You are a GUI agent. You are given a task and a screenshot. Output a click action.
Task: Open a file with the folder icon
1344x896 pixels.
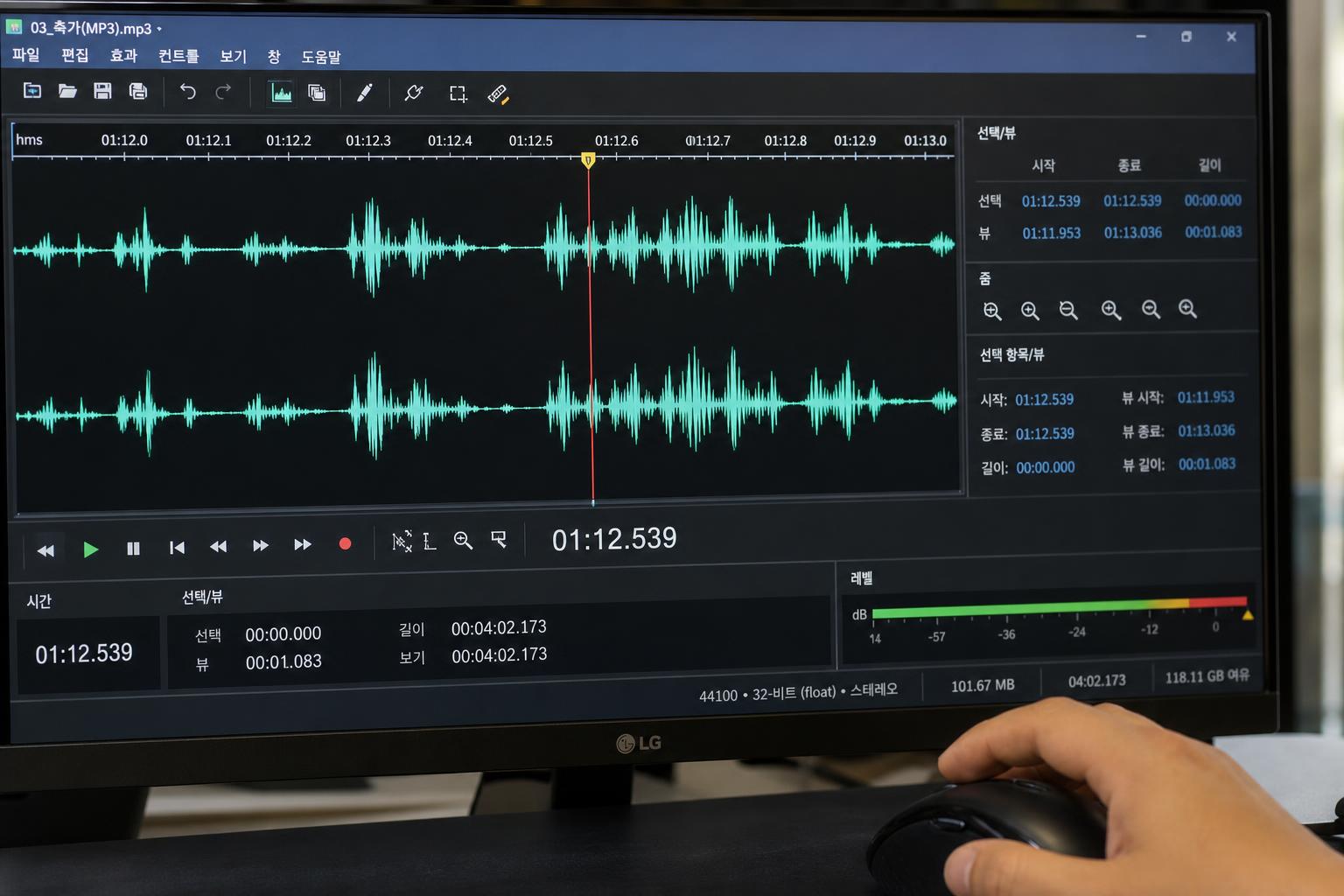67,90
